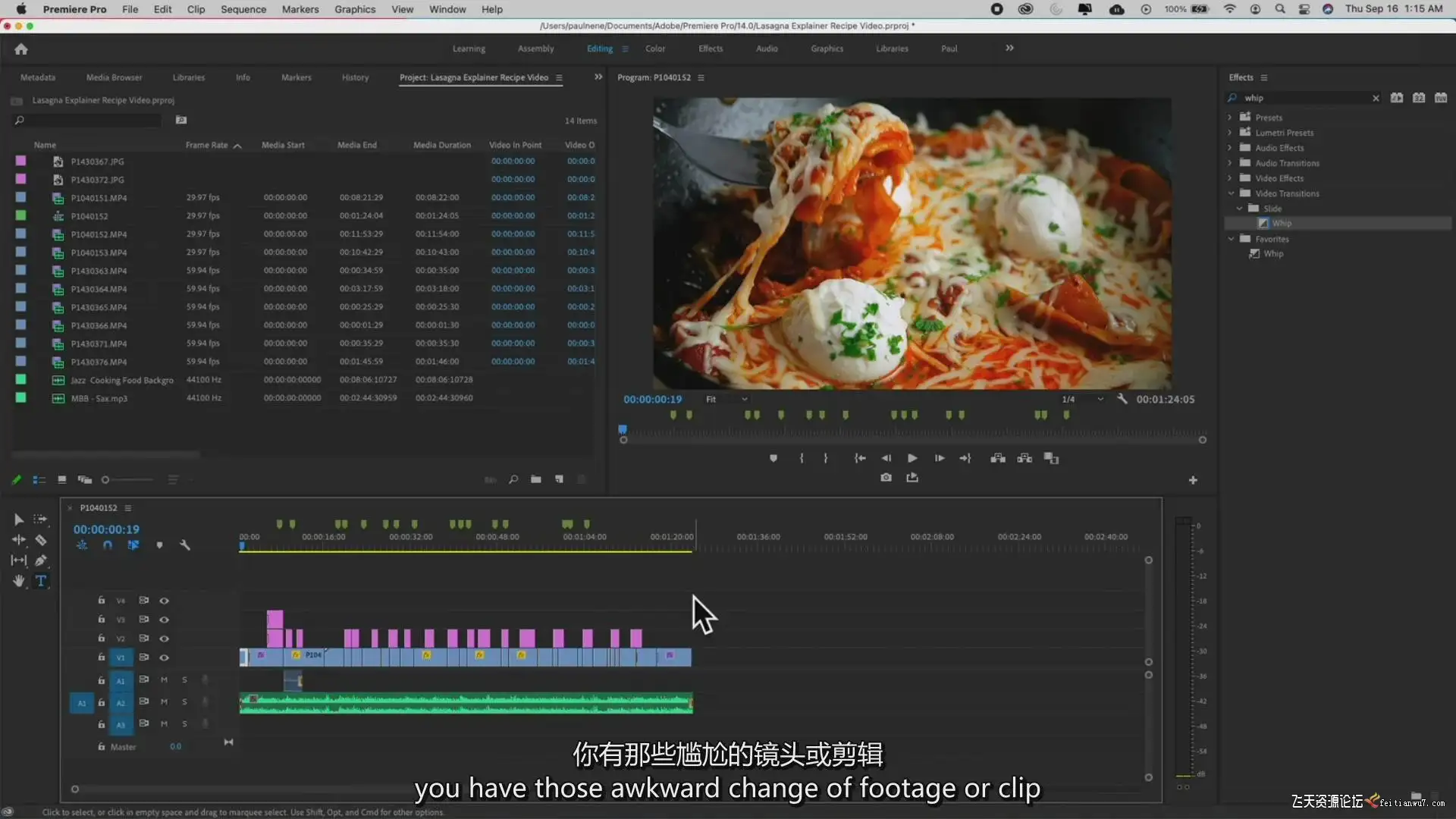Open the Media Browser panel tab
Image resolution: width=1456 pixels, height=819 pixels.
coord(114,77)
